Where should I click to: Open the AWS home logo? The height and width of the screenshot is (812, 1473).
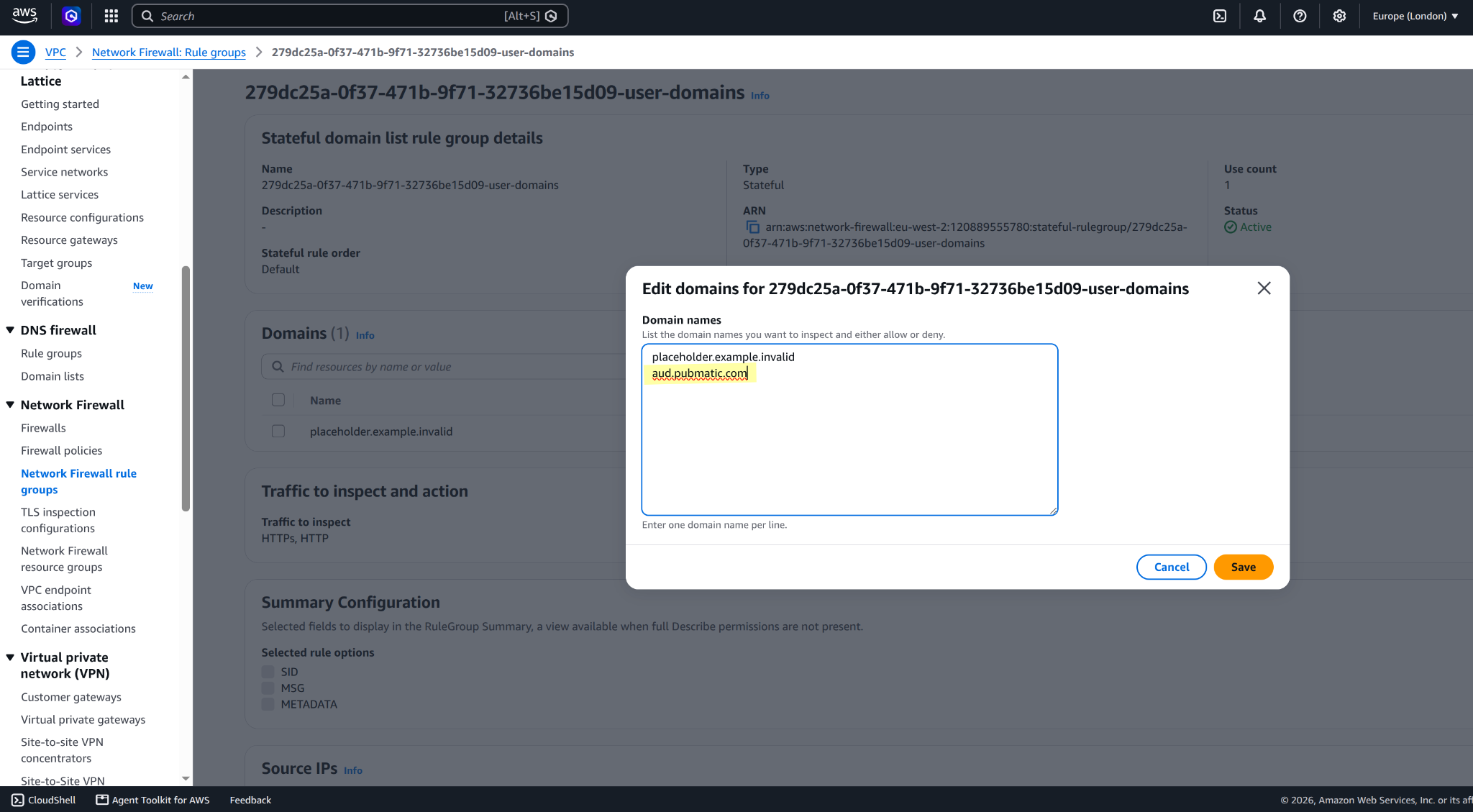[24, 16]
